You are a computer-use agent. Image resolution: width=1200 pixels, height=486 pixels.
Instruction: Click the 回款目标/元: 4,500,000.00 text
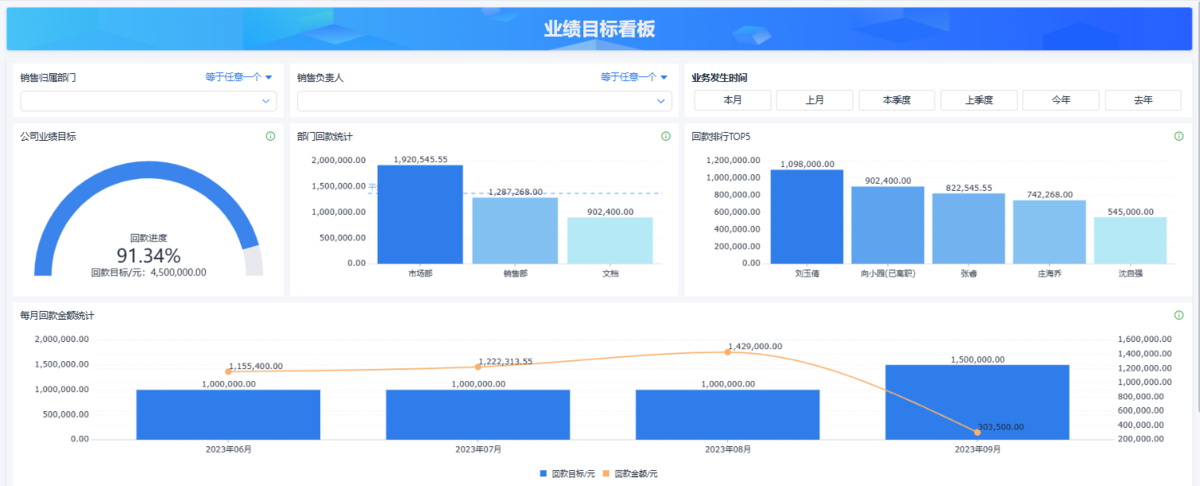(149, 272)
